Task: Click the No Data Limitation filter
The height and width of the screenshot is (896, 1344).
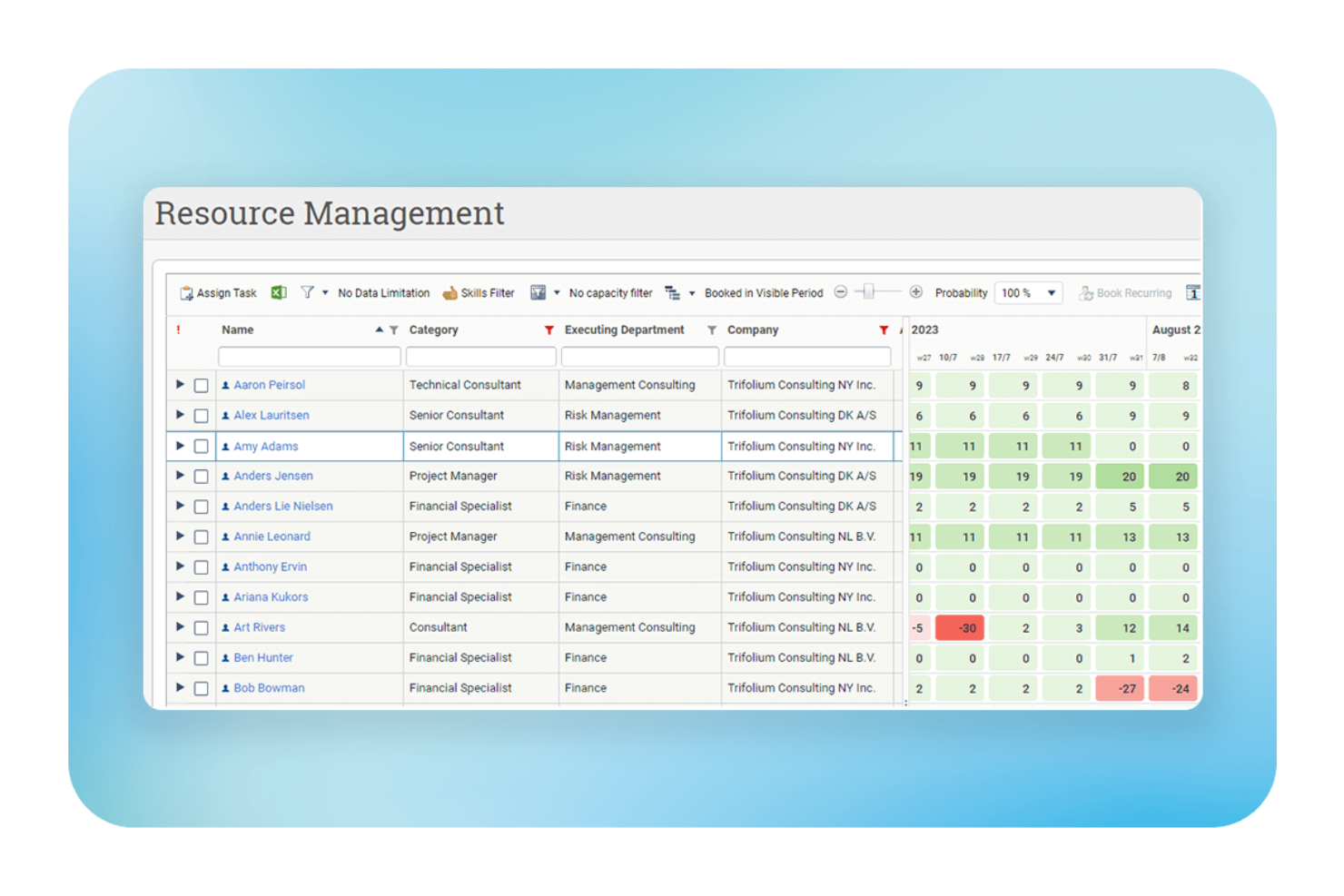Action: tap(383, 292)
